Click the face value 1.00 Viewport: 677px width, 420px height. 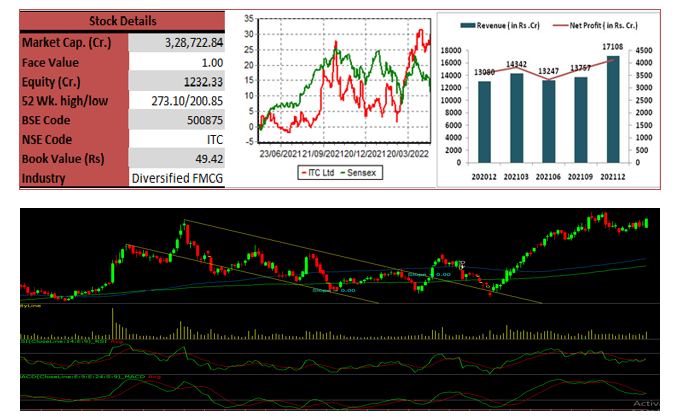[x=212, y=63]
